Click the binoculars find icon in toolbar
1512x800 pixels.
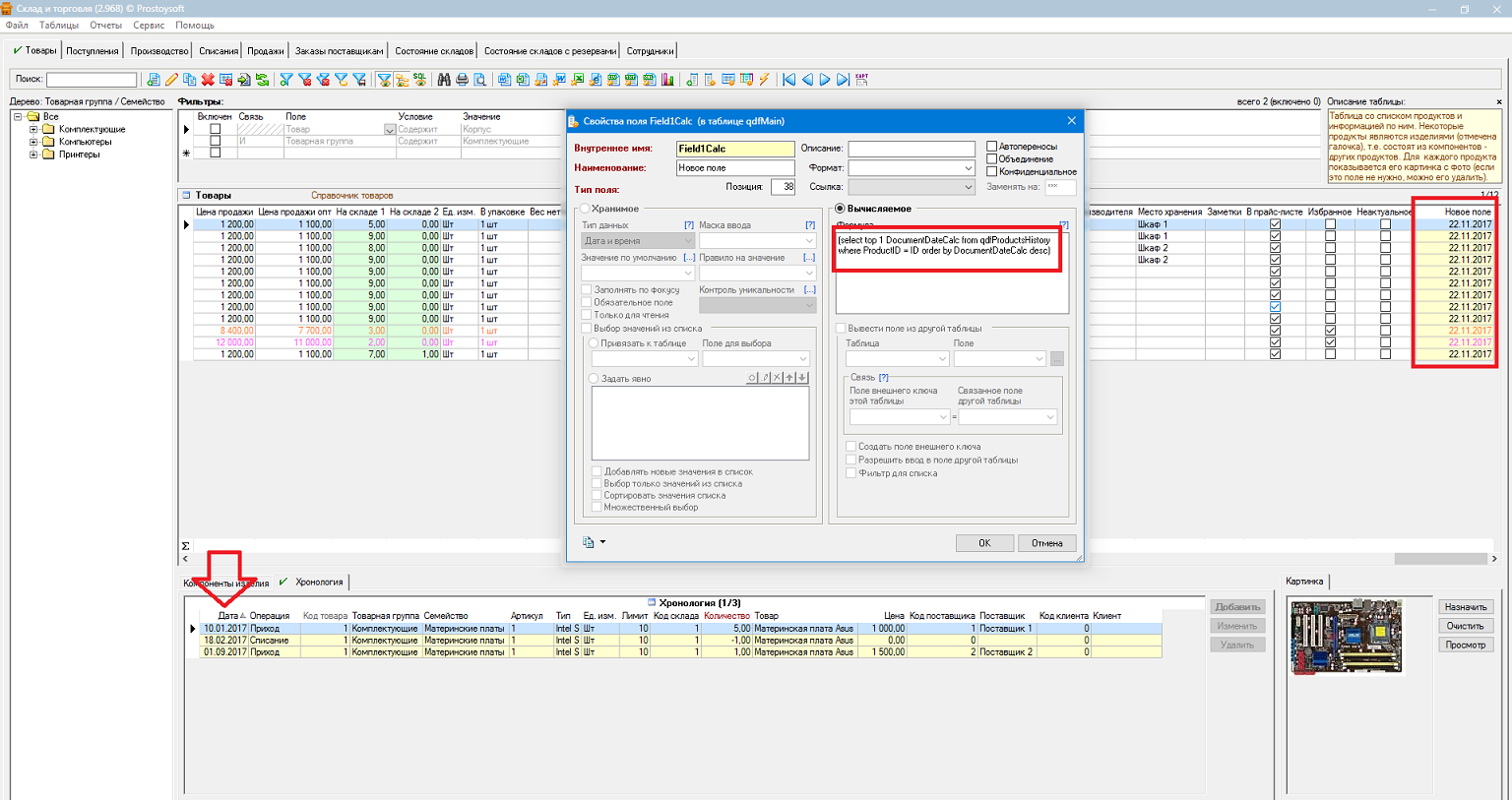[x=444, y=80]
